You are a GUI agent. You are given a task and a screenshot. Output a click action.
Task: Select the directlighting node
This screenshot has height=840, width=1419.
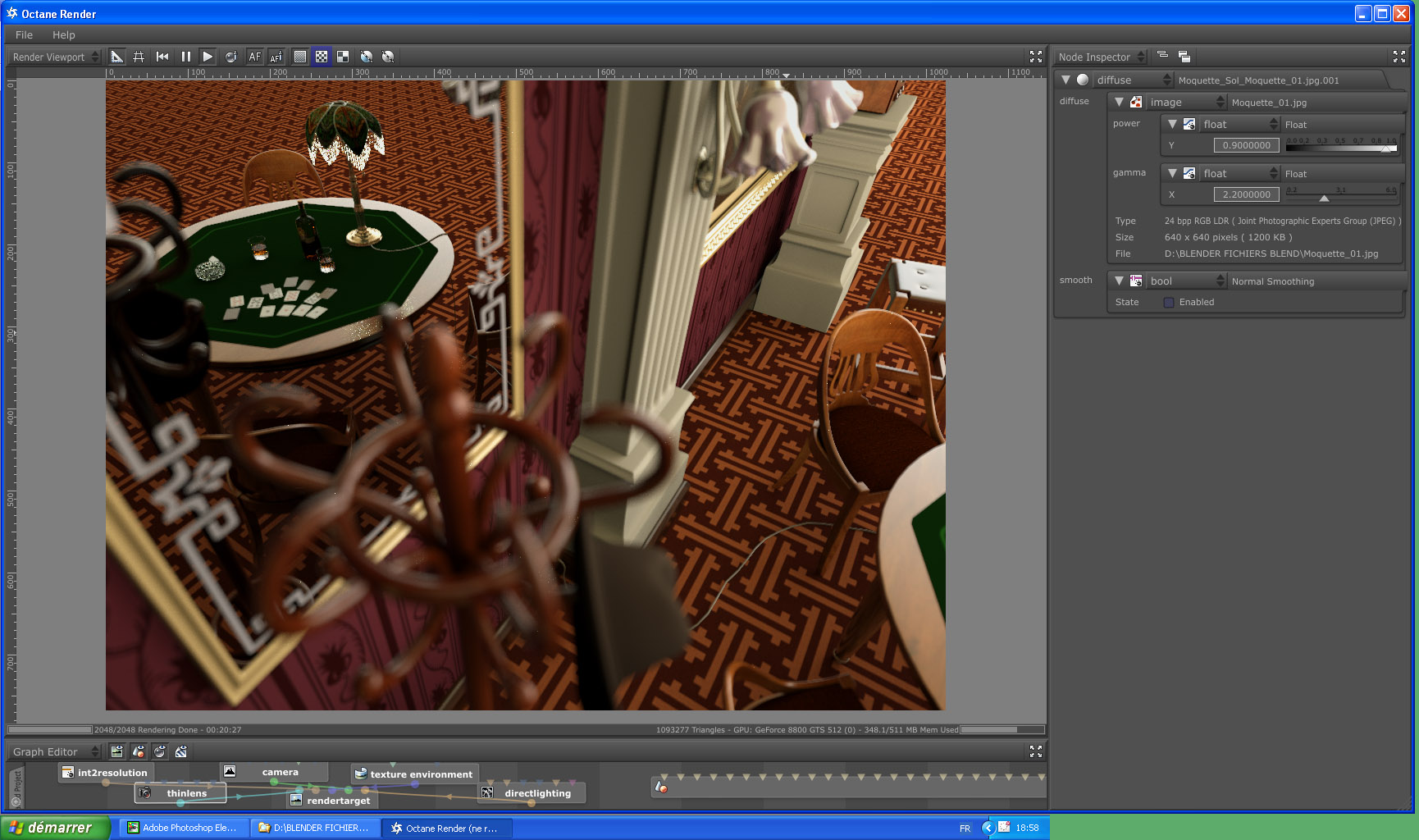531,793
